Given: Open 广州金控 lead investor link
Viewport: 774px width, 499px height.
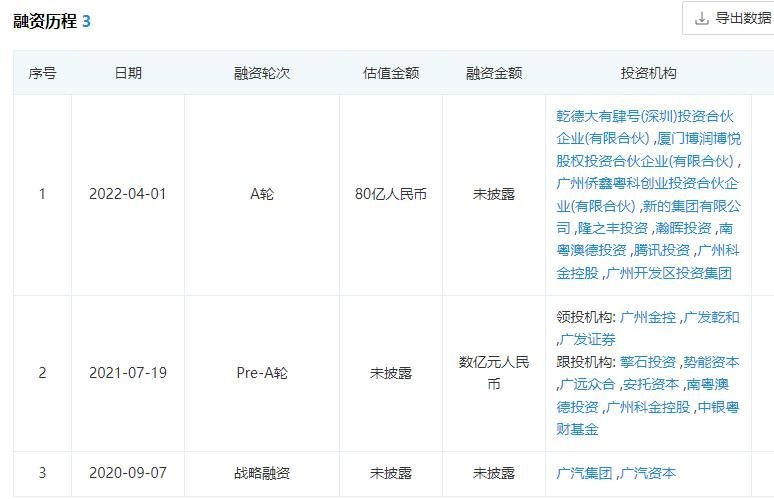Looking at the screenshot, I should pyautogui.click(x=648, y=317).
